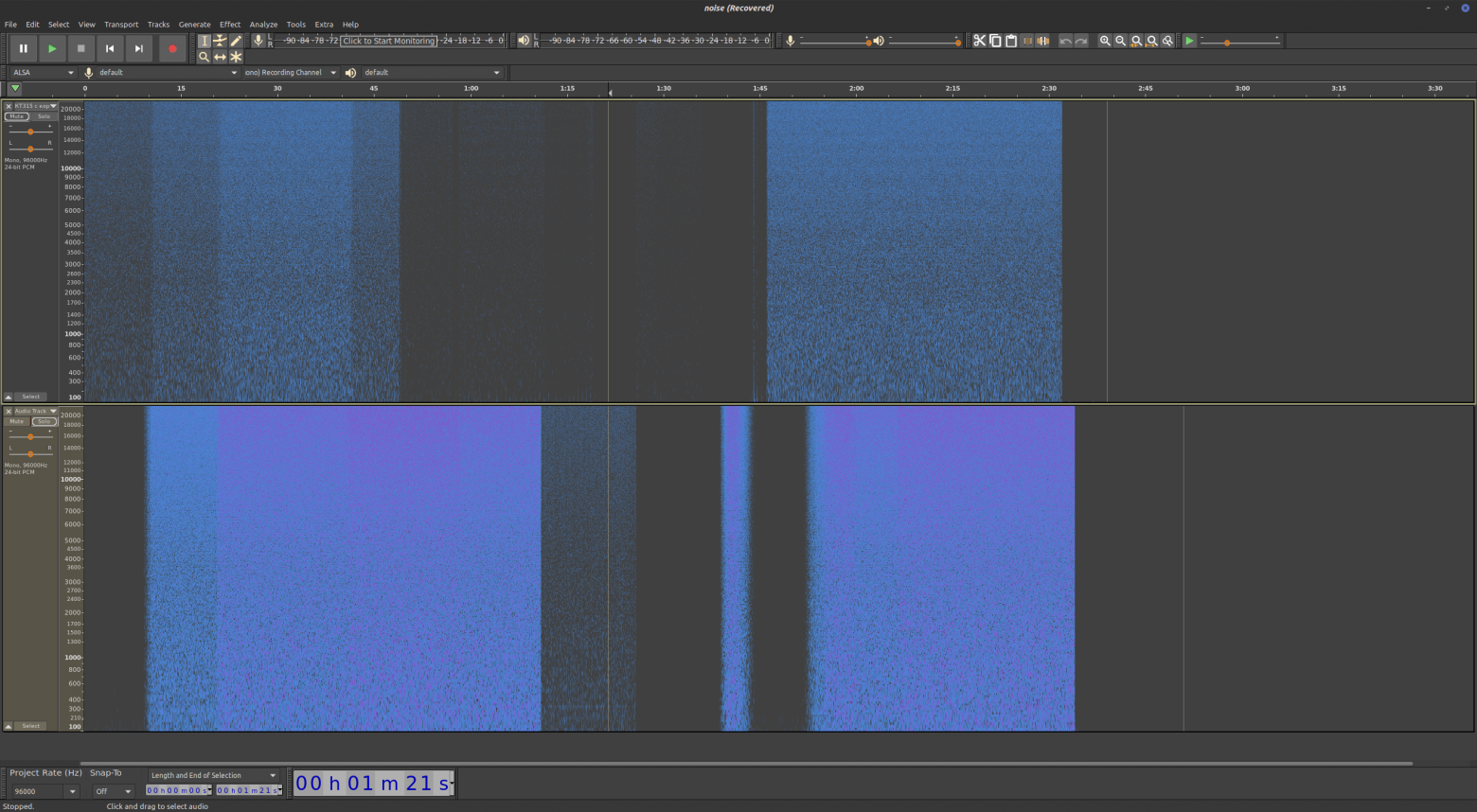Solo the second Audio Track
The image size is (1477, 812).
pos(44,421)
